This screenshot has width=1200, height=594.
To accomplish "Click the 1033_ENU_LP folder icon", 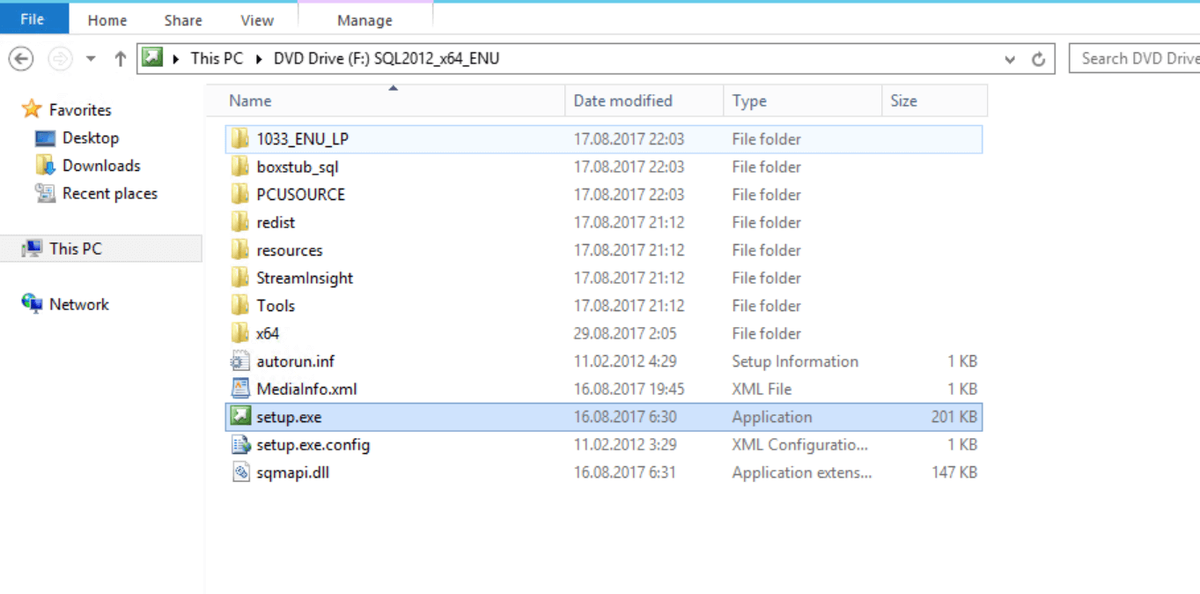I will [240, 139].
